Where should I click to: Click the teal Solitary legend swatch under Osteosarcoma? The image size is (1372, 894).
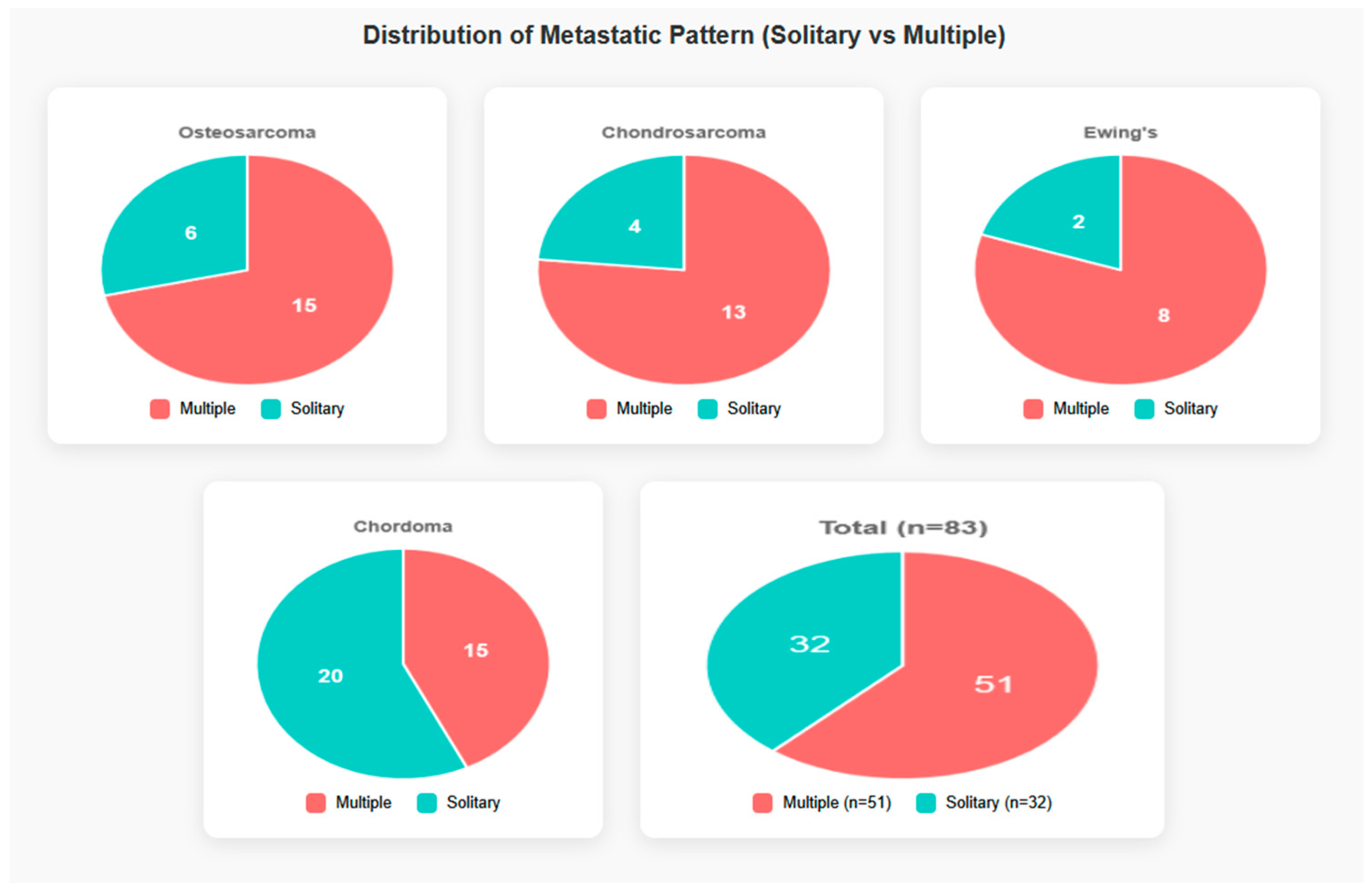pos(271,409)
